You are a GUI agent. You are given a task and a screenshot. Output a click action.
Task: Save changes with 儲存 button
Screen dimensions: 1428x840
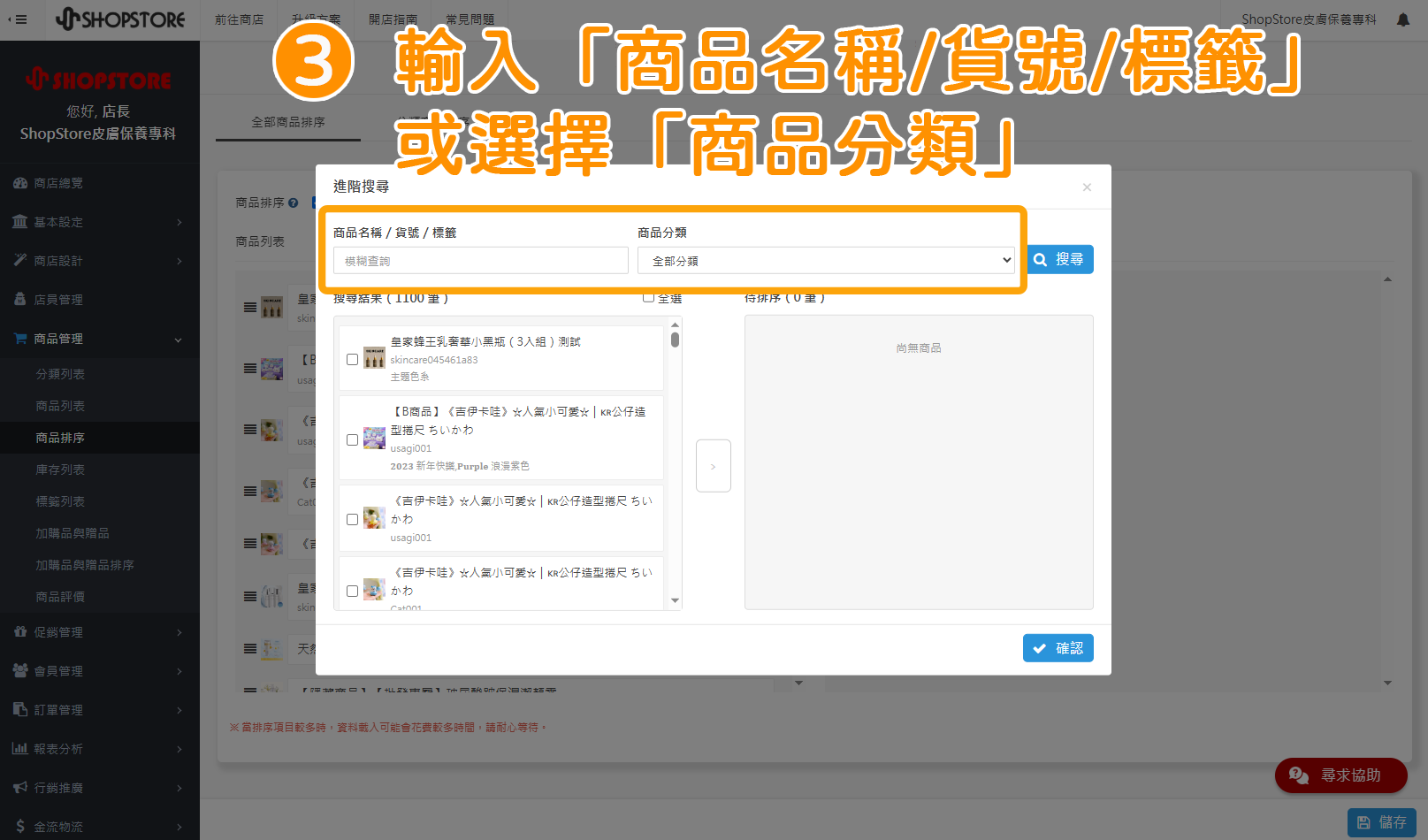click(1382, 822)
